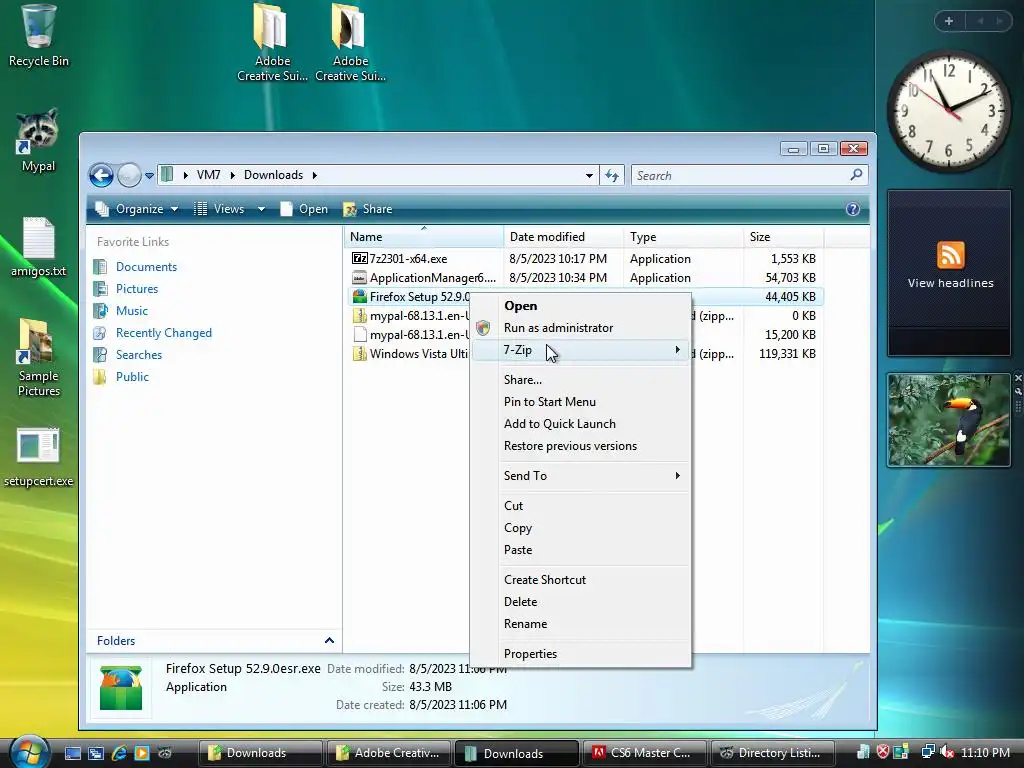Select the ApplicationManager6 file icon

pyautogui.click(x=360, y=278)
